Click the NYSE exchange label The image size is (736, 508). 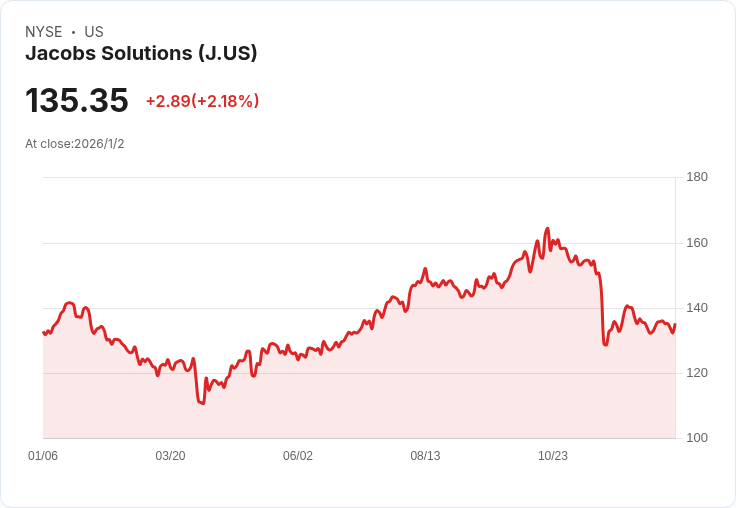[44, 32]
